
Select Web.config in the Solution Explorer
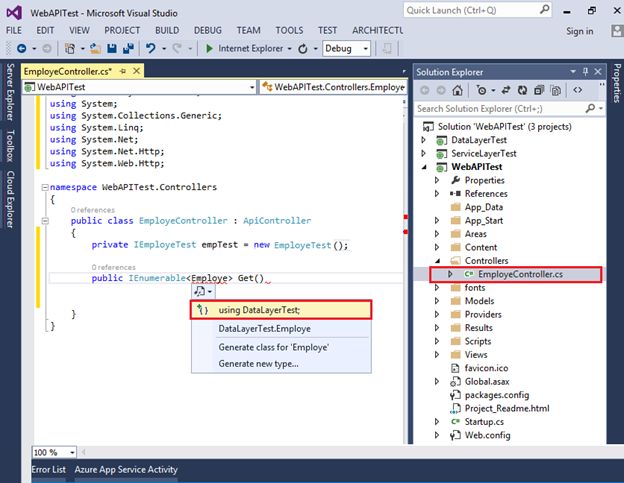coord(487,435)
